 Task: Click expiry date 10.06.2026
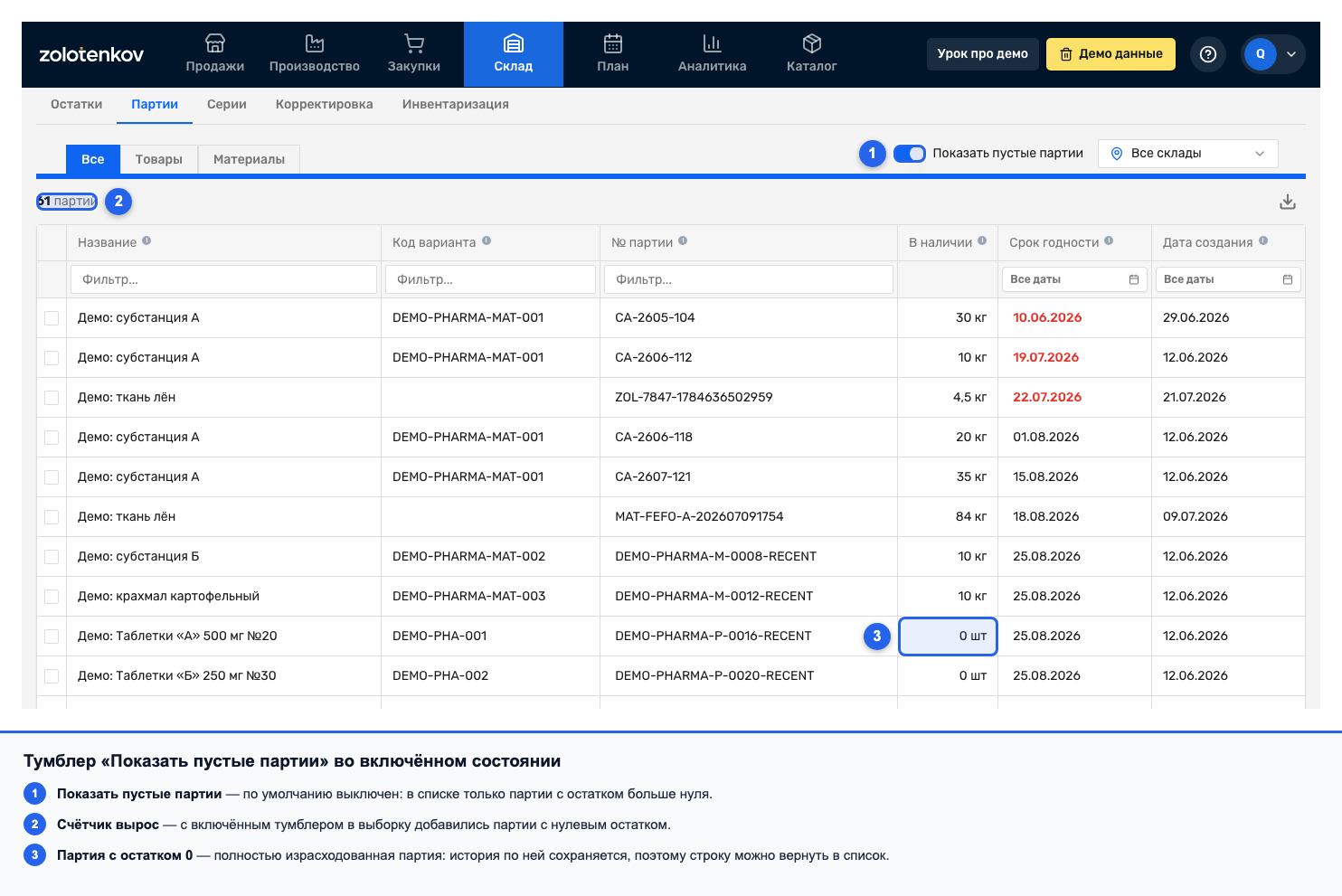(x=1047, y=318)
